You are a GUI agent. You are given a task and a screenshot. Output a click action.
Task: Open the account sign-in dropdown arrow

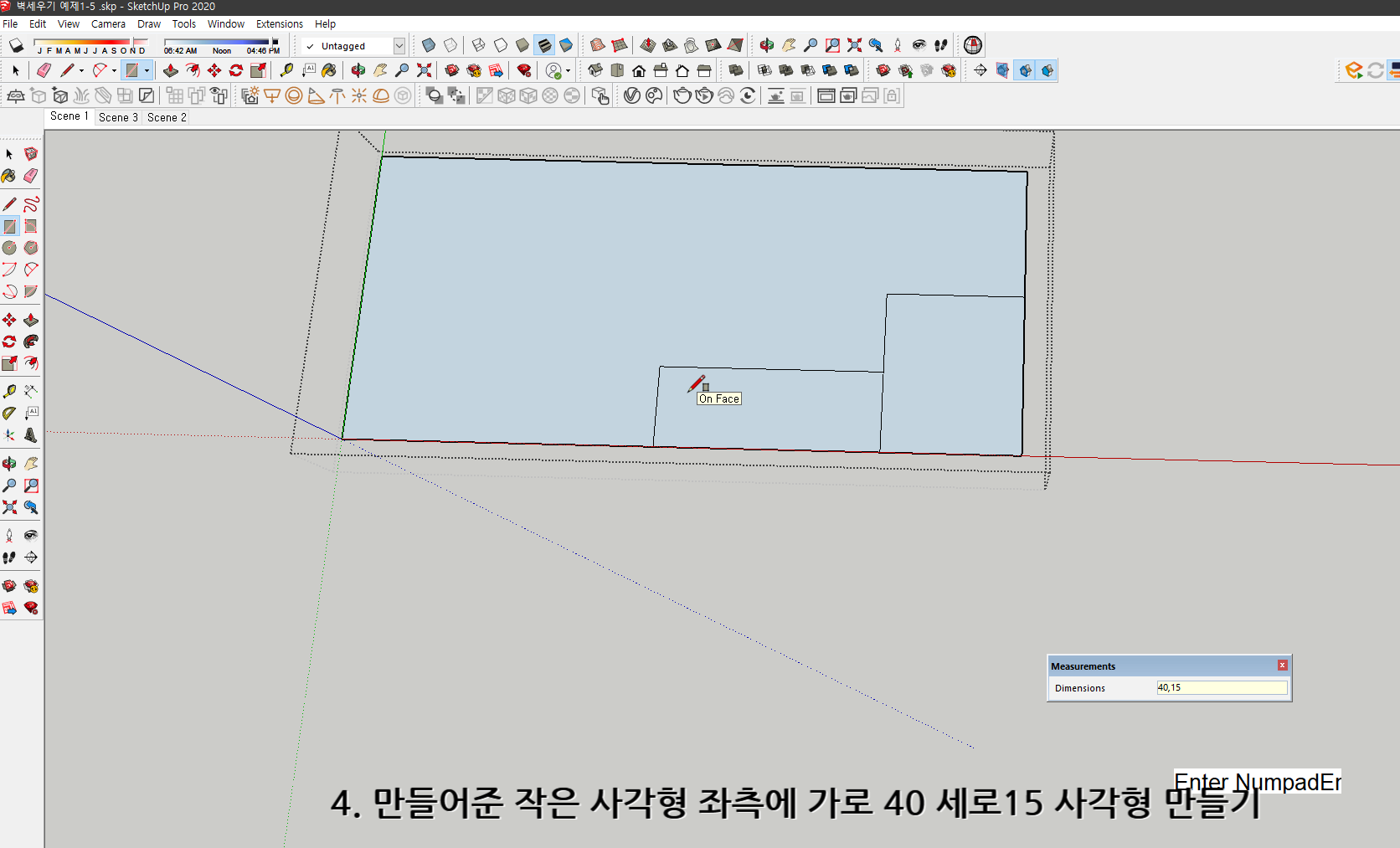point(568,70)
